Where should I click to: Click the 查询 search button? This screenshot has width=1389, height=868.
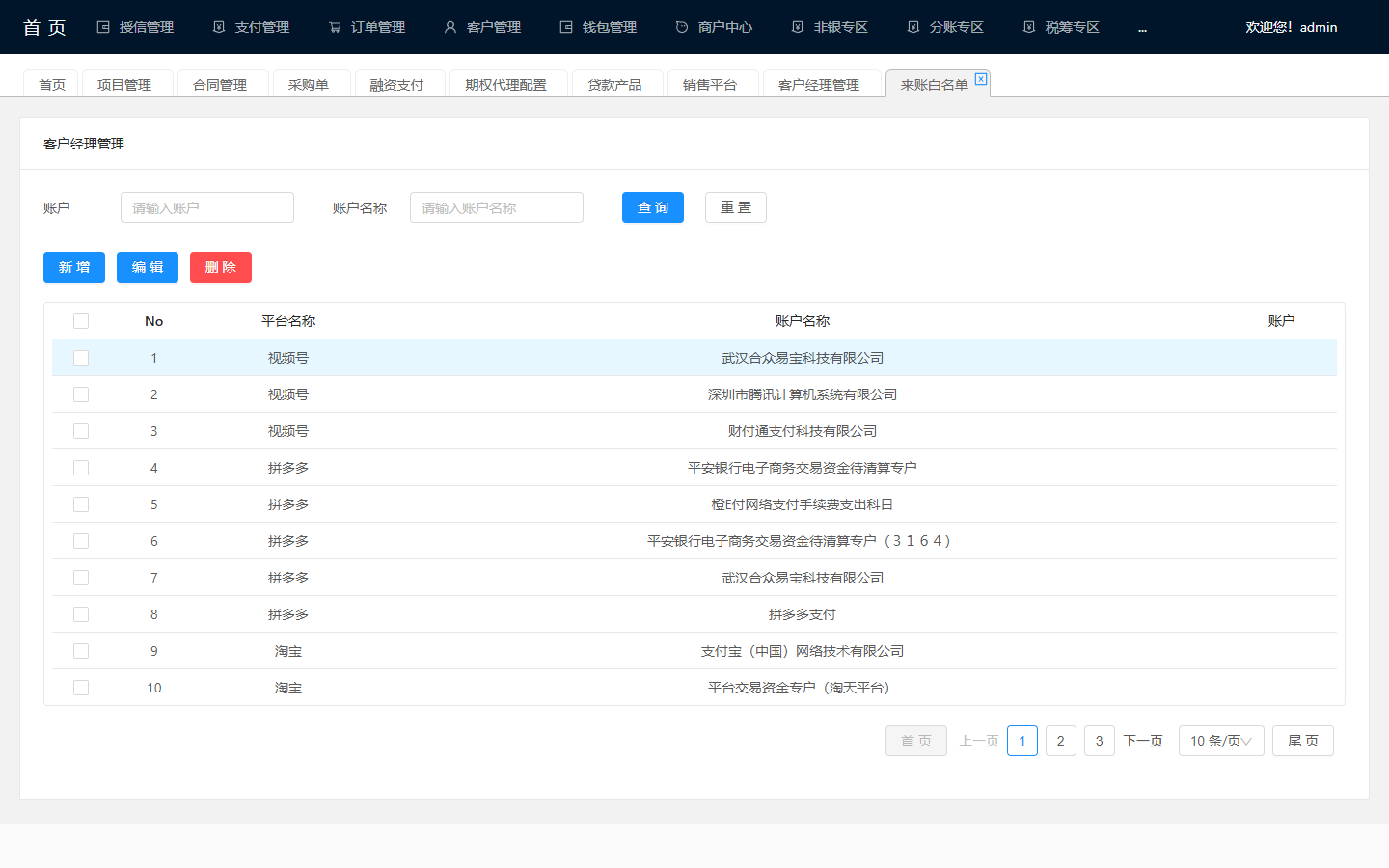coord(653,207)
